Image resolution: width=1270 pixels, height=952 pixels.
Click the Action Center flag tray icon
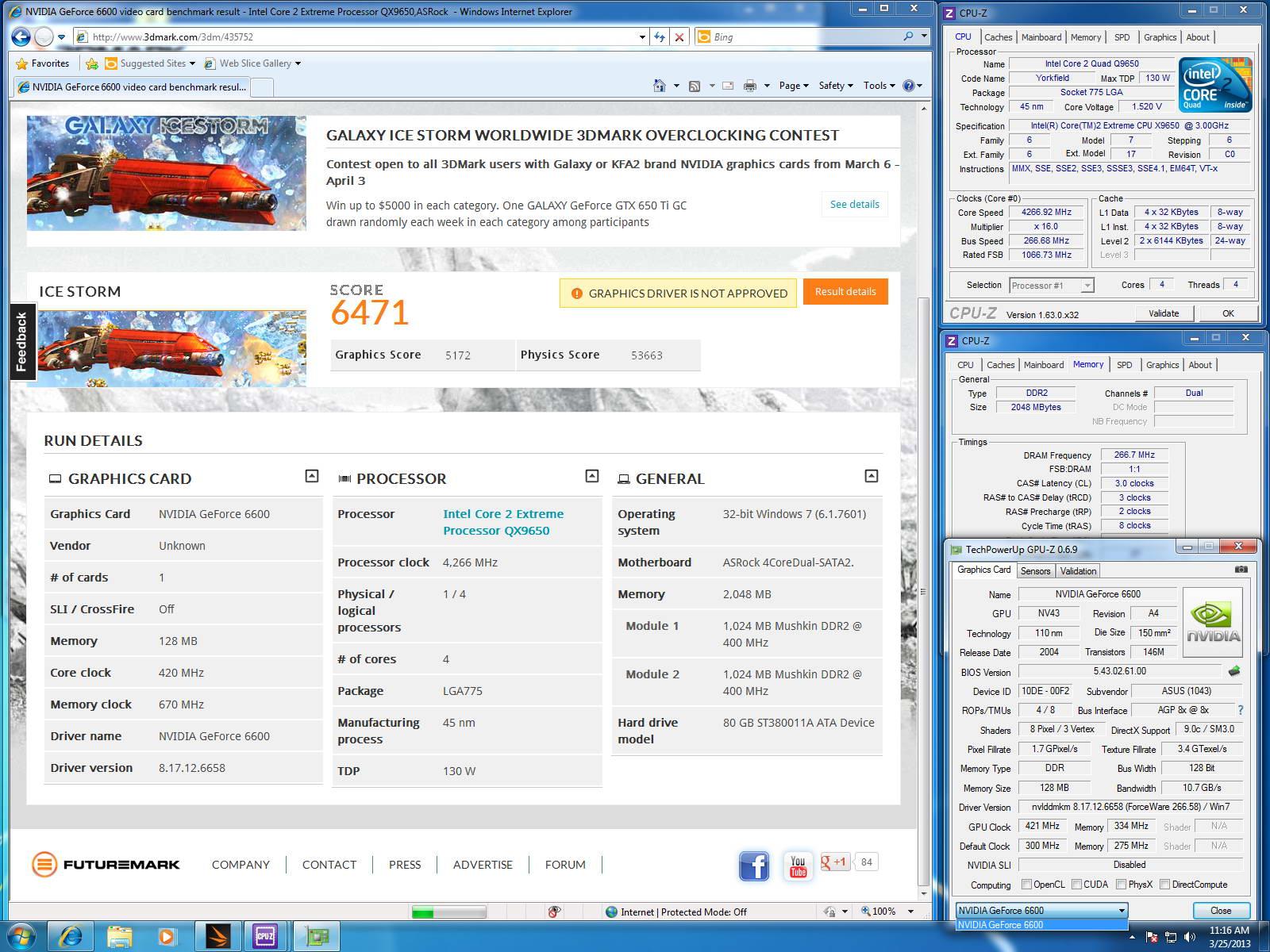1152,938
